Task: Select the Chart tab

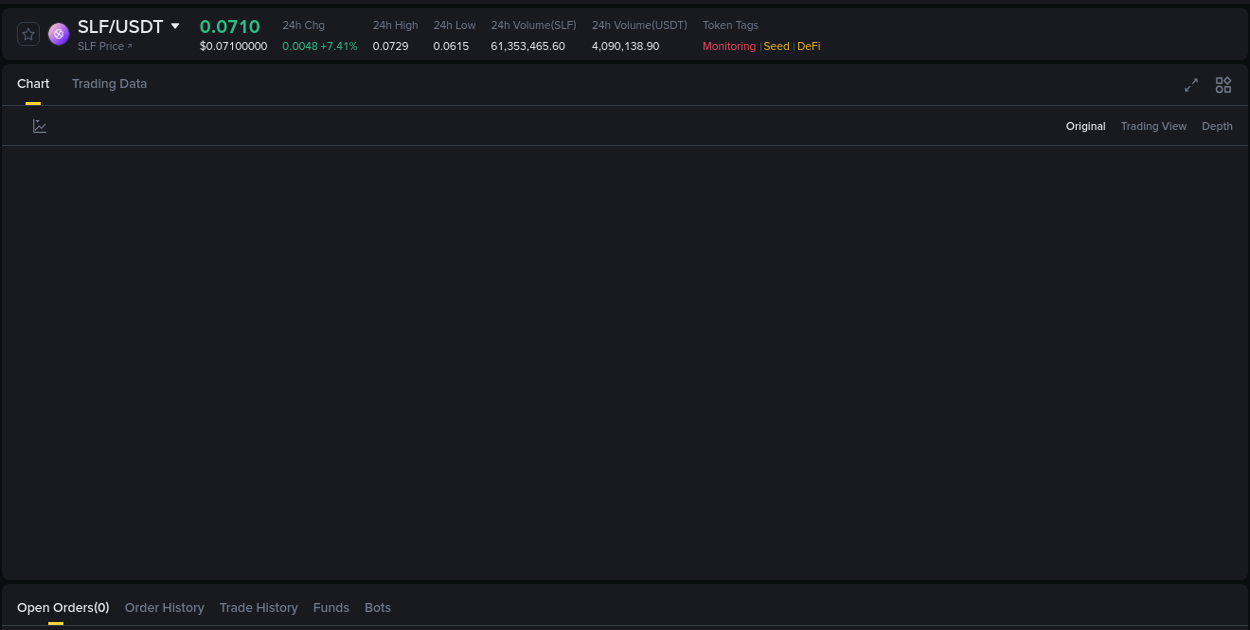Action: coord(33,84)
